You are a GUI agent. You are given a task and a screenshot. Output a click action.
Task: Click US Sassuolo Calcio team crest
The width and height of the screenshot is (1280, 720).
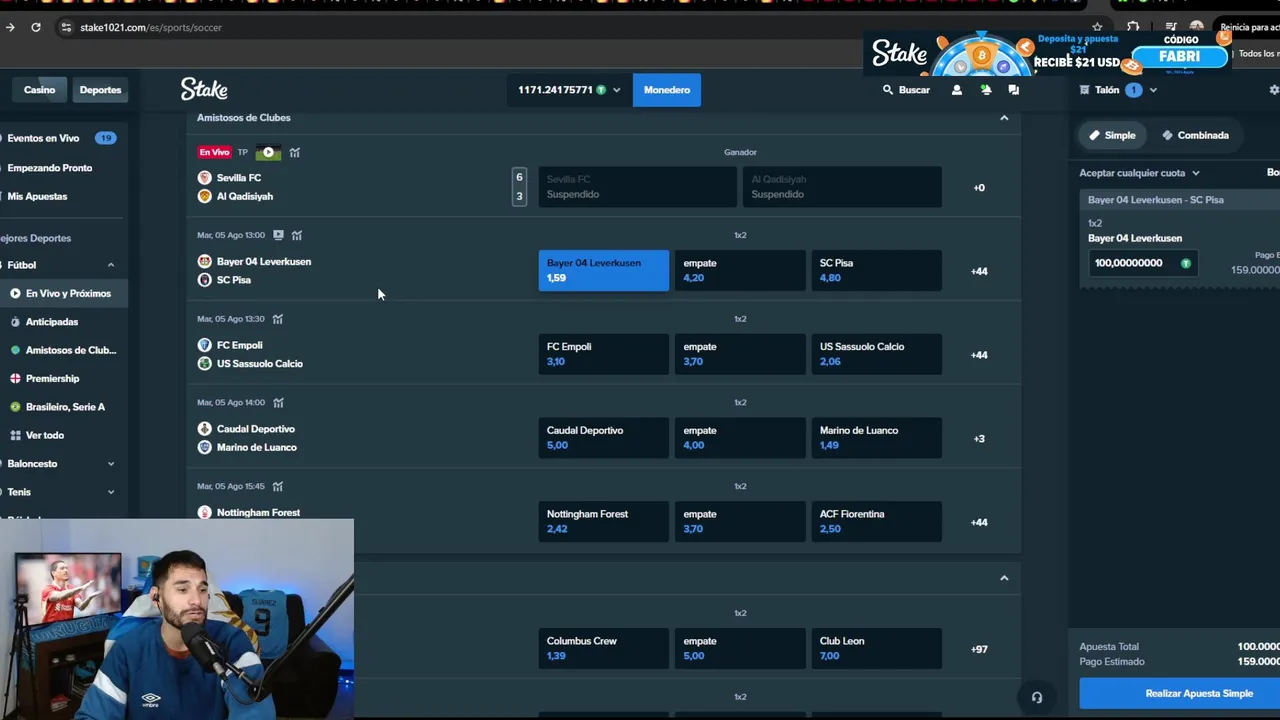pyautogui.click(x=205, y=363)
